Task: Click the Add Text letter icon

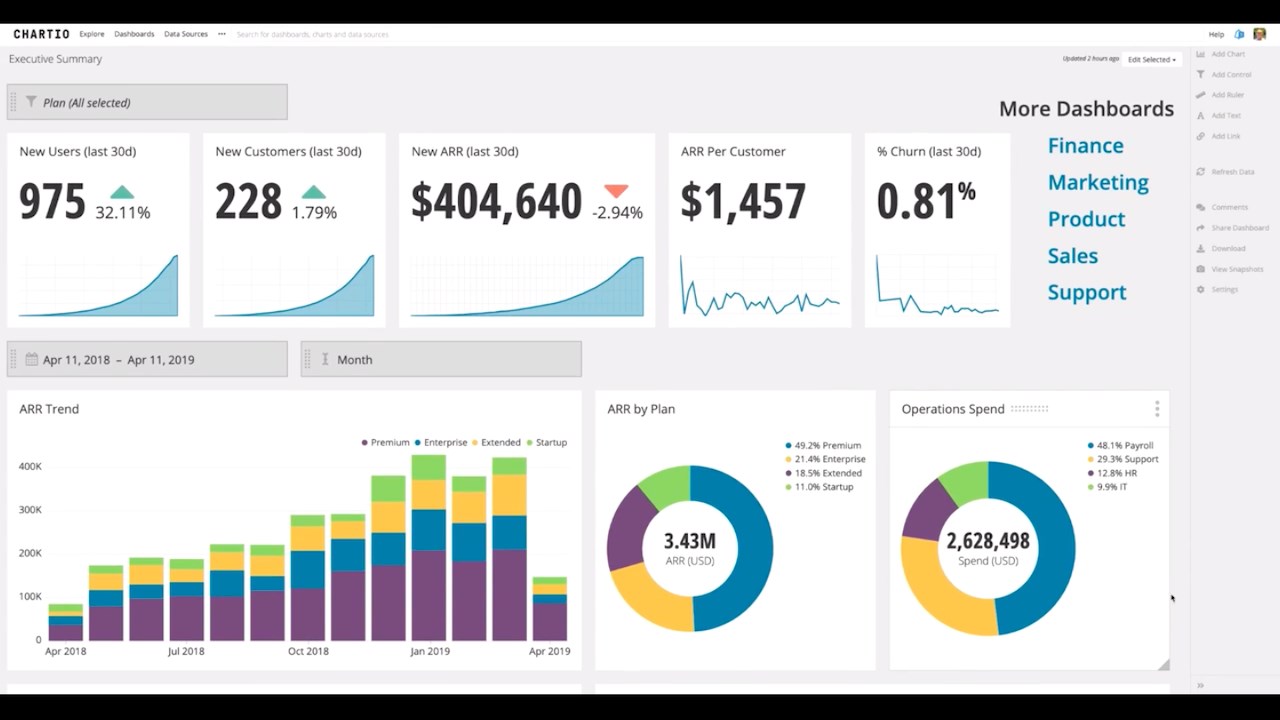Action: (1201, 115)
